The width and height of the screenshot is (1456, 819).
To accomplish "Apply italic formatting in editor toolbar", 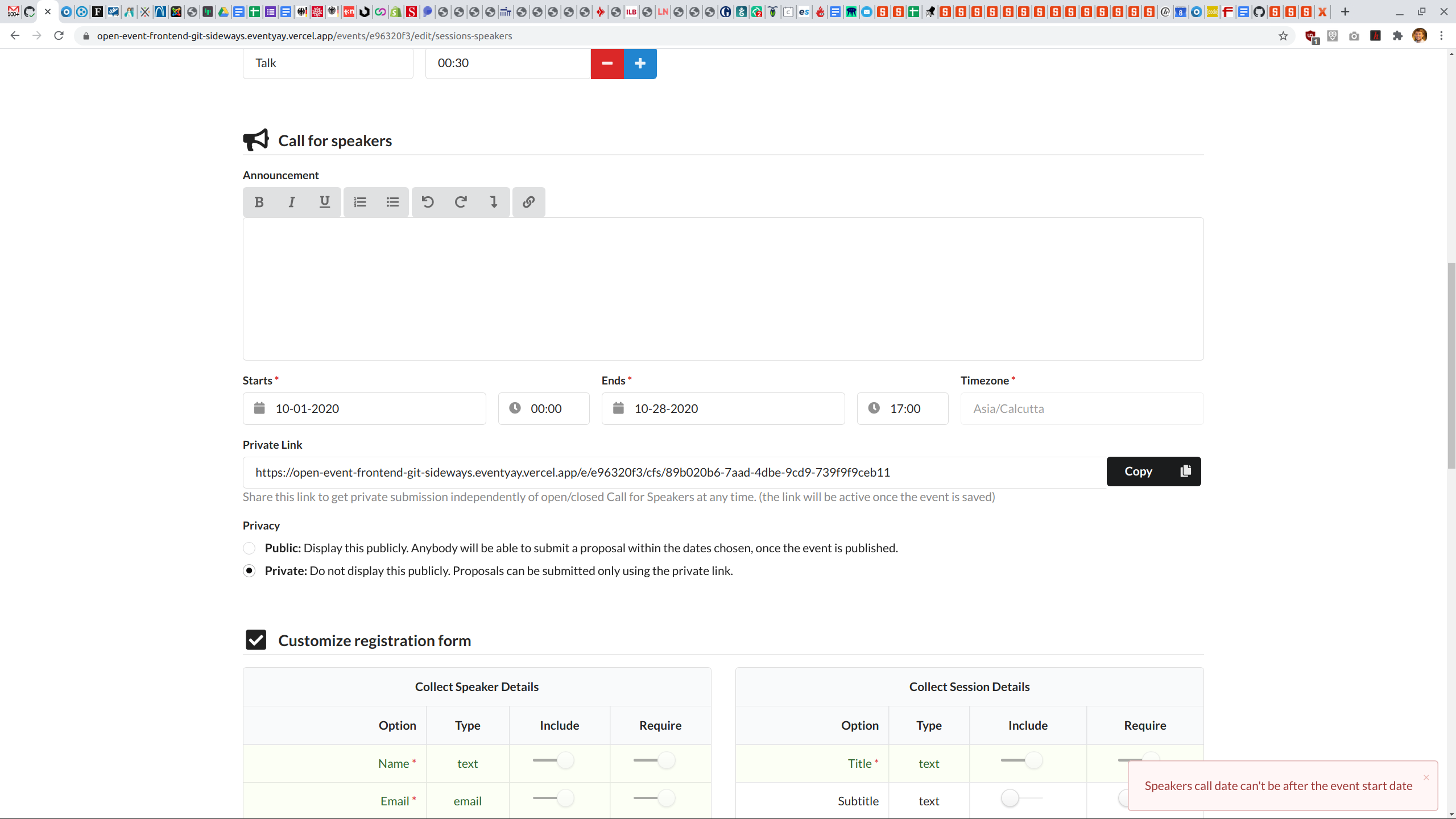I will tap(292, 202).
